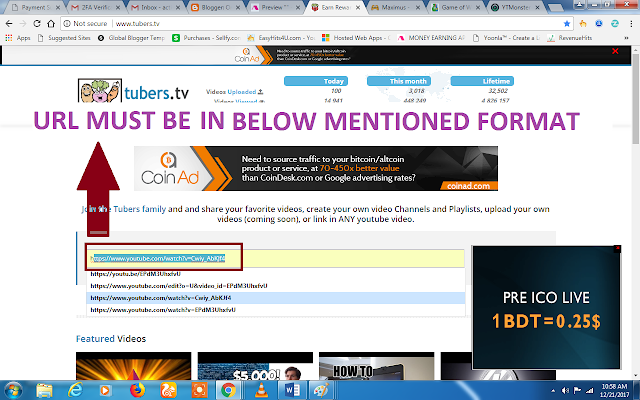Launch Firefox from the taskbar
This screenshot has width=640, height=400.
[x=137, y=391]
